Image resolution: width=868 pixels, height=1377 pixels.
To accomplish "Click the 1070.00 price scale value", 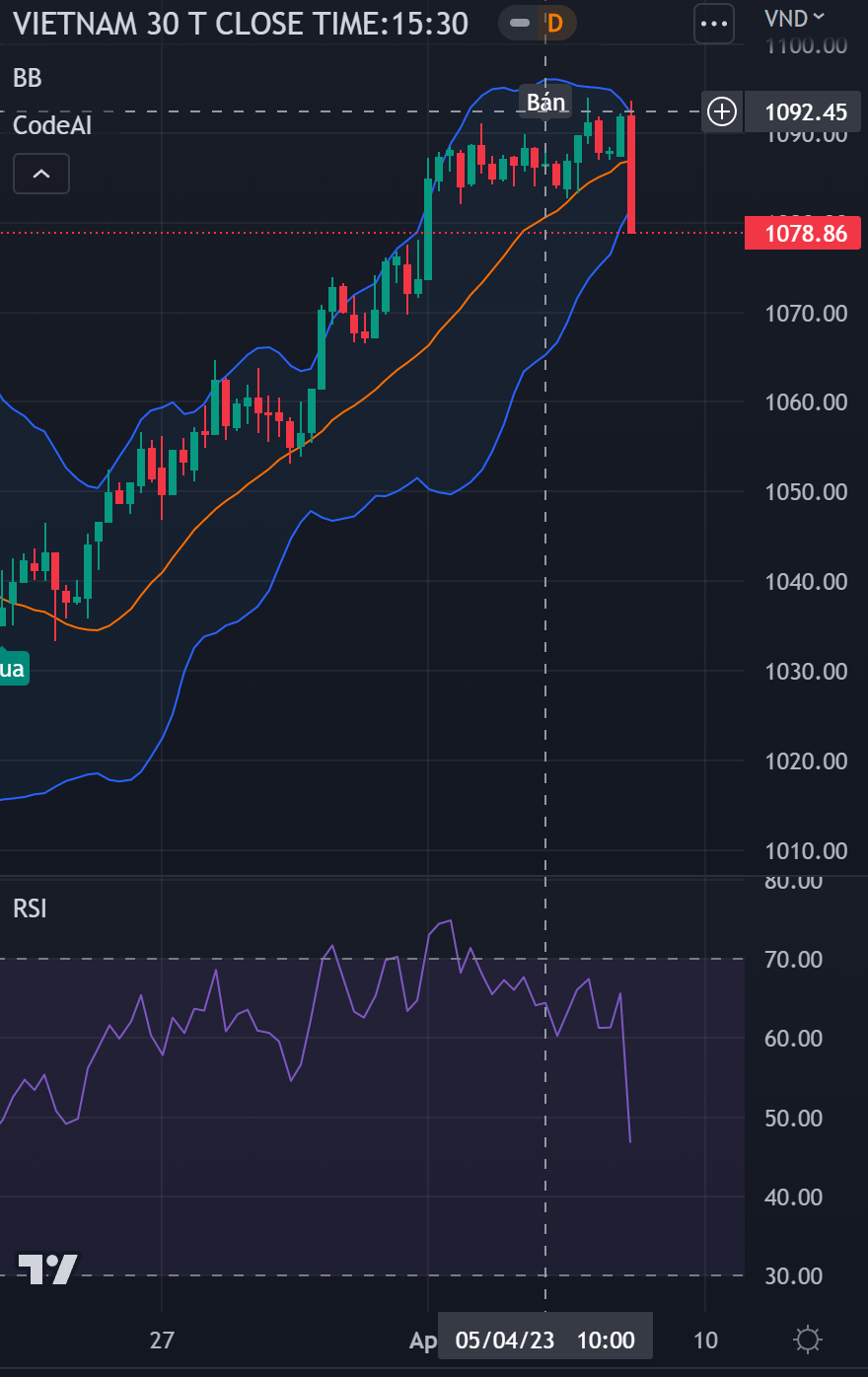I will pos(806,314).
